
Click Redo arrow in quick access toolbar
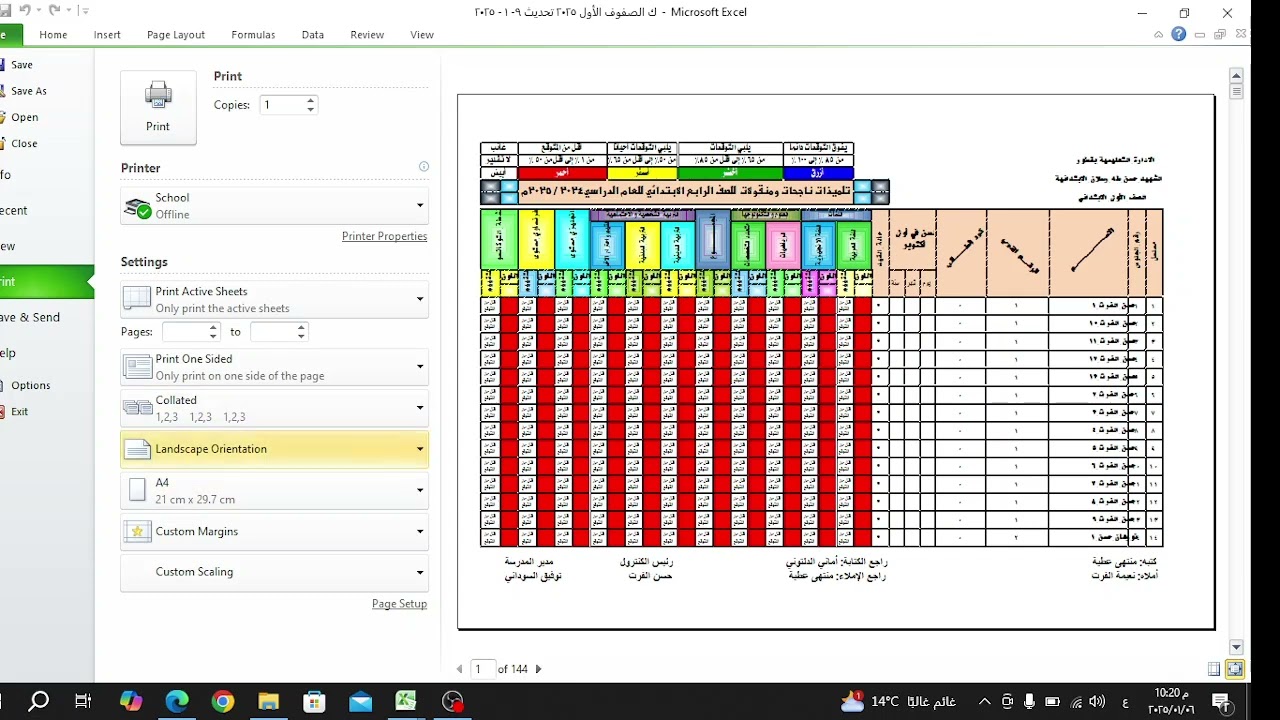[x=54, y=10]
